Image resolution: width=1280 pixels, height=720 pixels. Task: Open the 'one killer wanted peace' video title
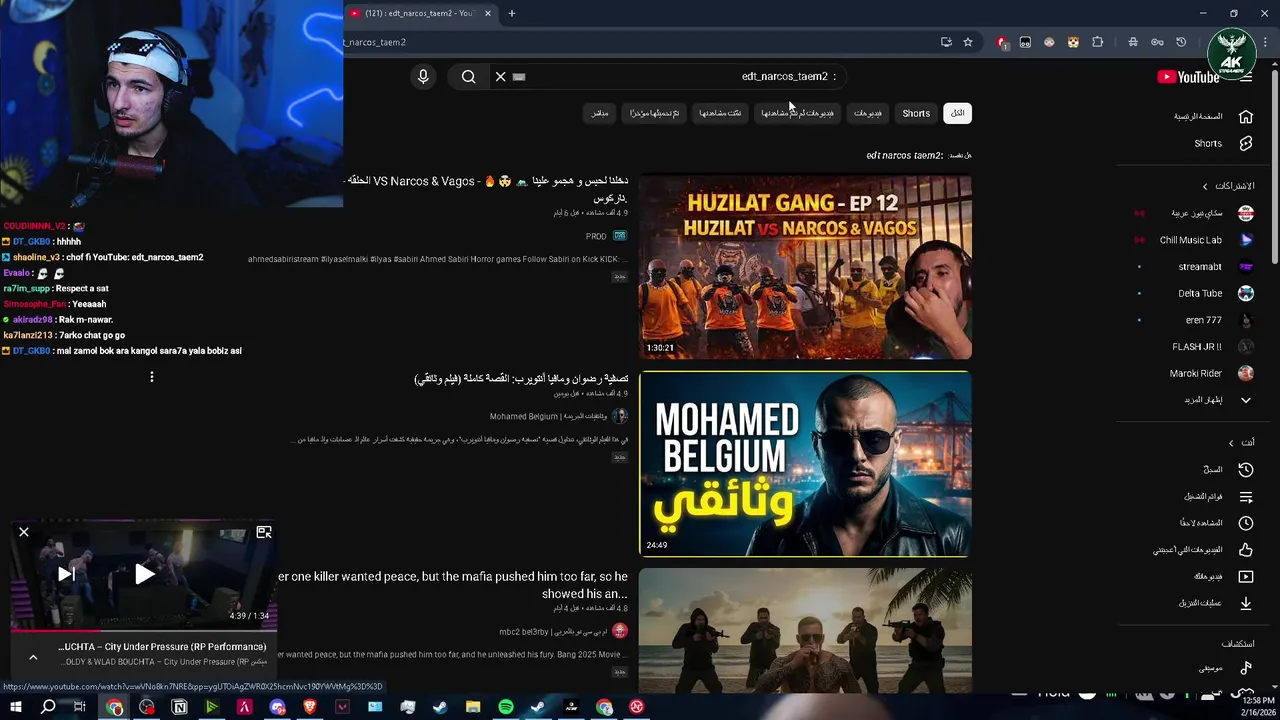tap(453, 585)
